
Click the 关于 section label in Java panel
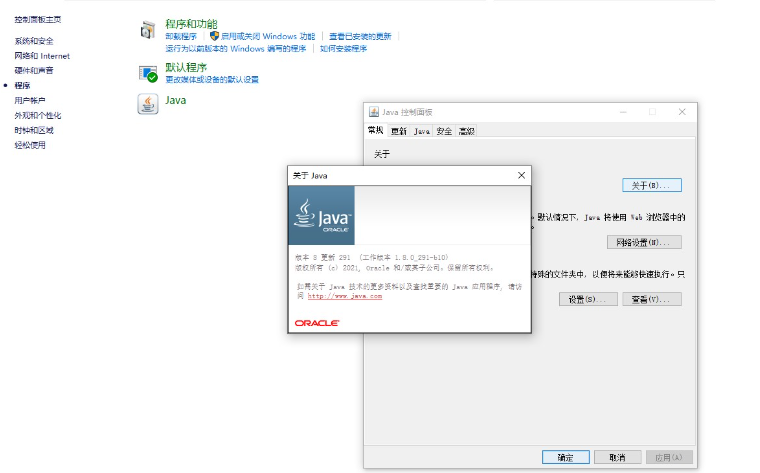pos(382,154)
